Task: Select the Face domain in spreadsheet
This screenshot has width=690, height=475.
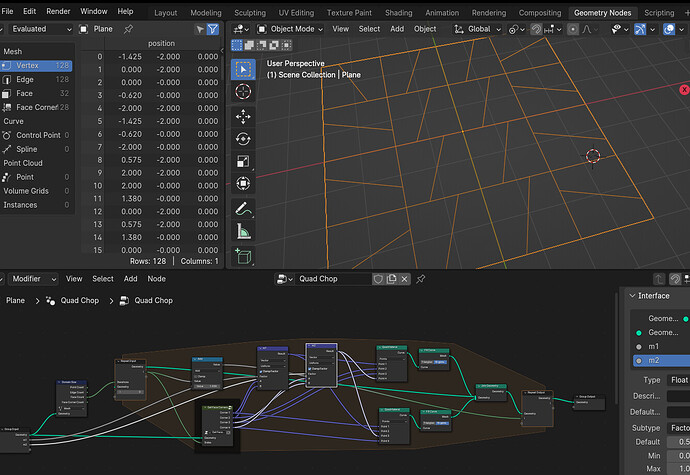Action: (x=36, y=94)
